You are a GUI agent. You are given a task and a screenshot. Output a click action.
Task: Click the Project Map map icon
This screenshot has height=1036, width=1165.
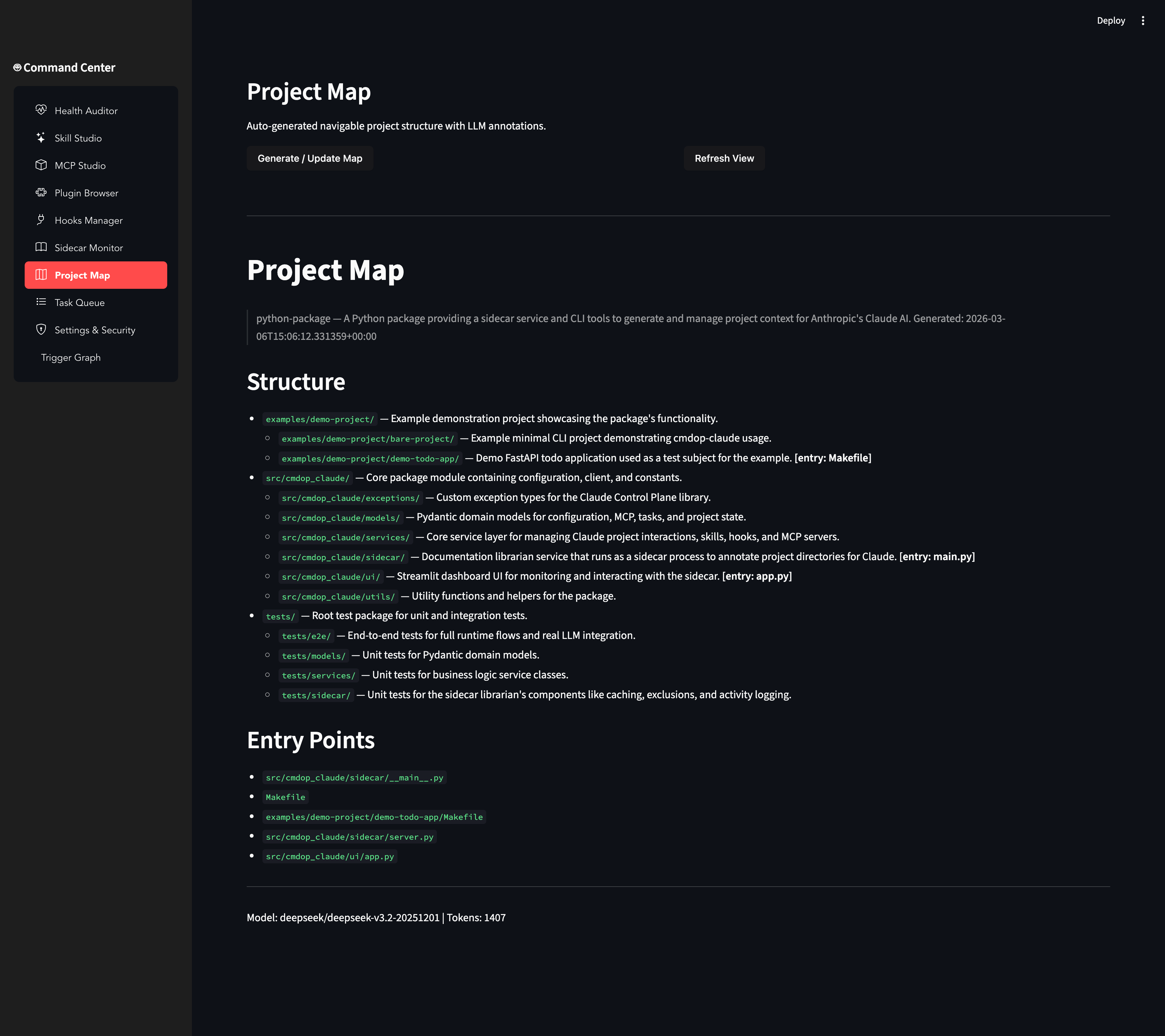click(41, 275)
